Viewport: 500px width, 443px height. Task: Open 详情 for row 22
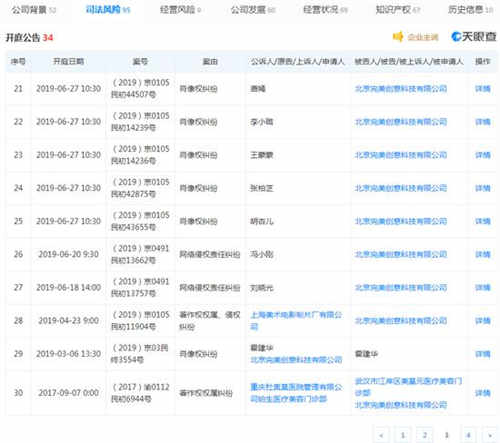[483, 122]
